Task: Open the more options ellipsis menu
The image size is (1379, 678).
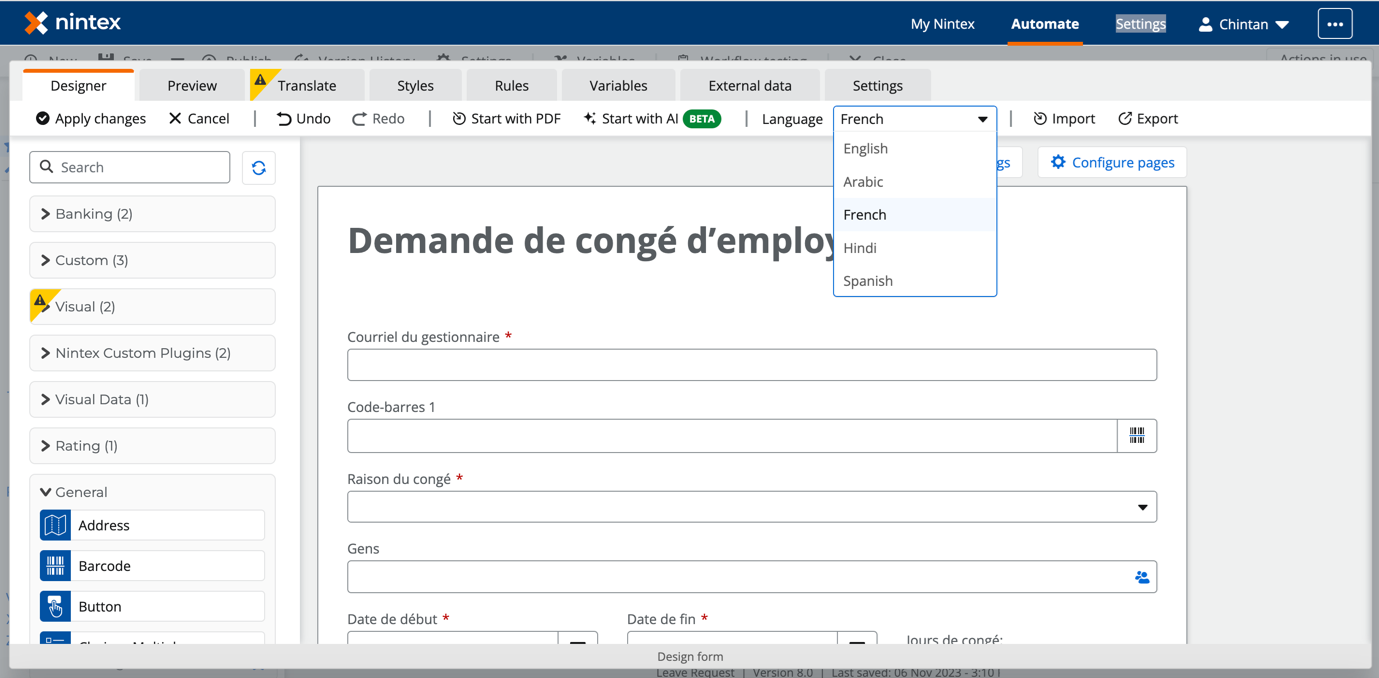Action: point(1335,24)
